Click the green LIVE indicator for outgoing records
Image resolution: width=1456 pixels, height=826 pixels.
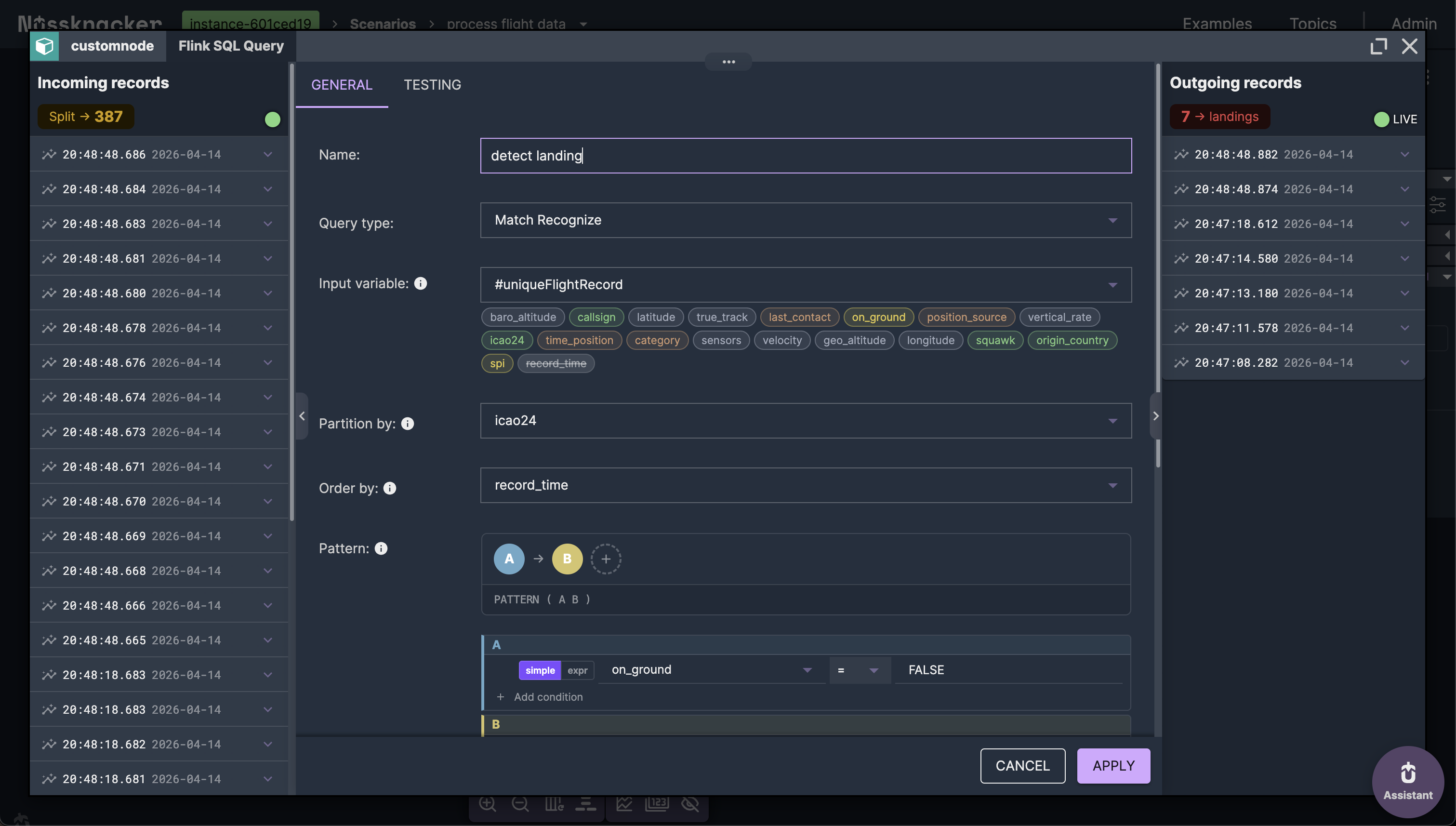(x=1382, y=119)
